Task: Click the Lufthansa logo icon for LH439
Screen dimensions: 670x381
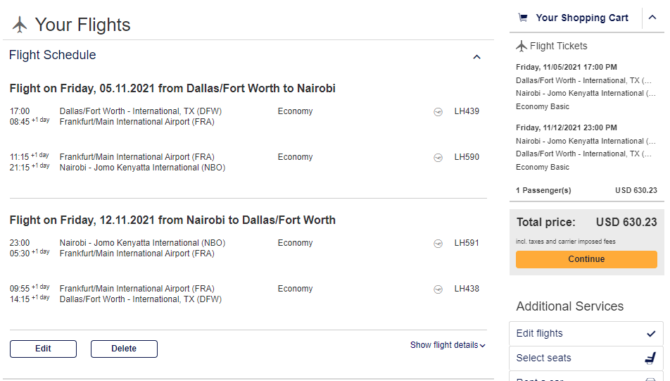Action: click(x=438, y=112)
